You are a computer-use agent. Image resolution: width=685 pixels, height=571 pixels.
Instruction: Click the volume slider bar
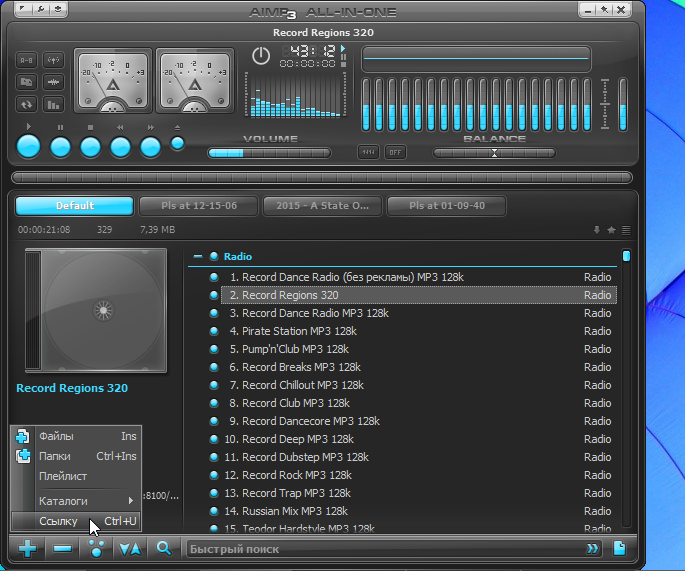pyautogui.click(x=268, y=153)
